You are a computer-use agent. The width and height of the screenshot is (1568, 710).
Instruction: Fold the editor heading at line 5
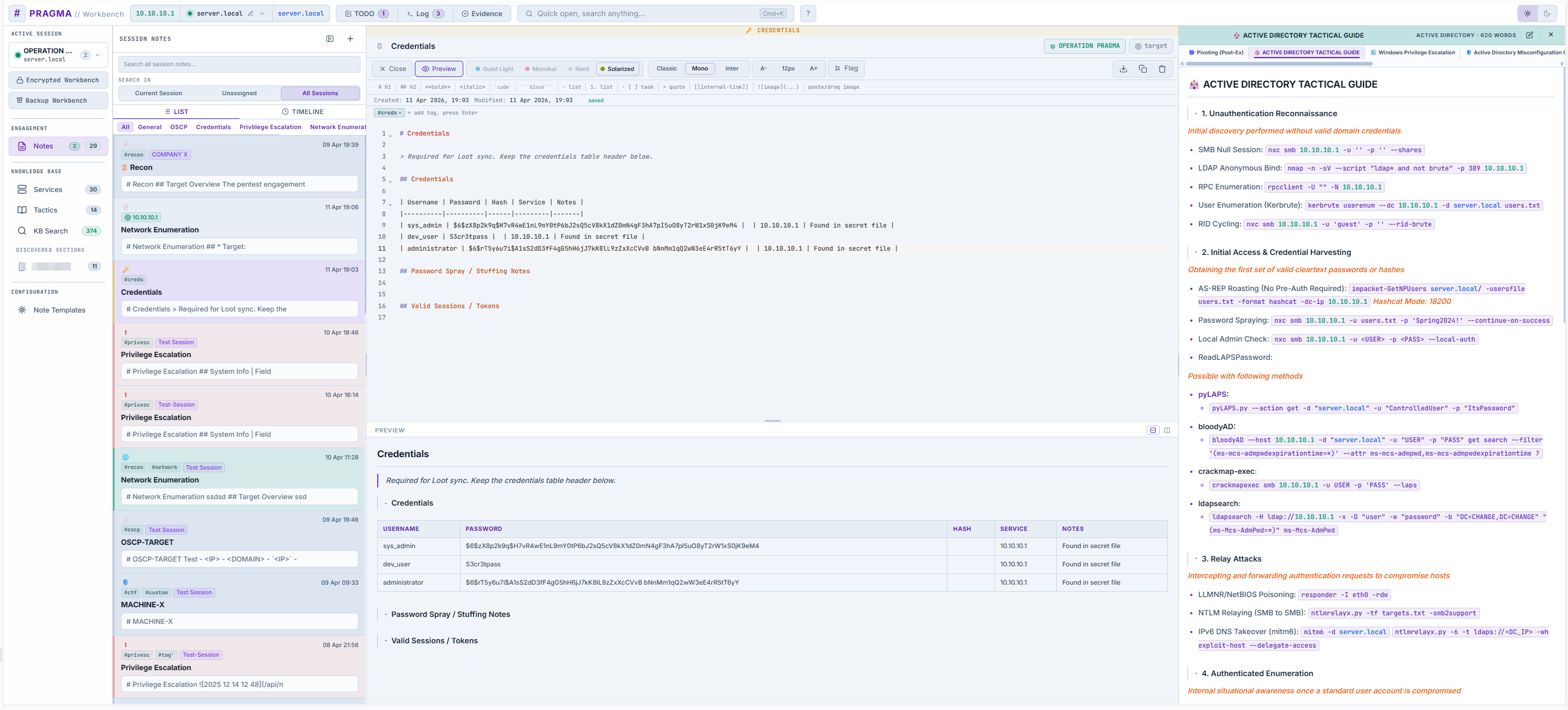point(390,181)
